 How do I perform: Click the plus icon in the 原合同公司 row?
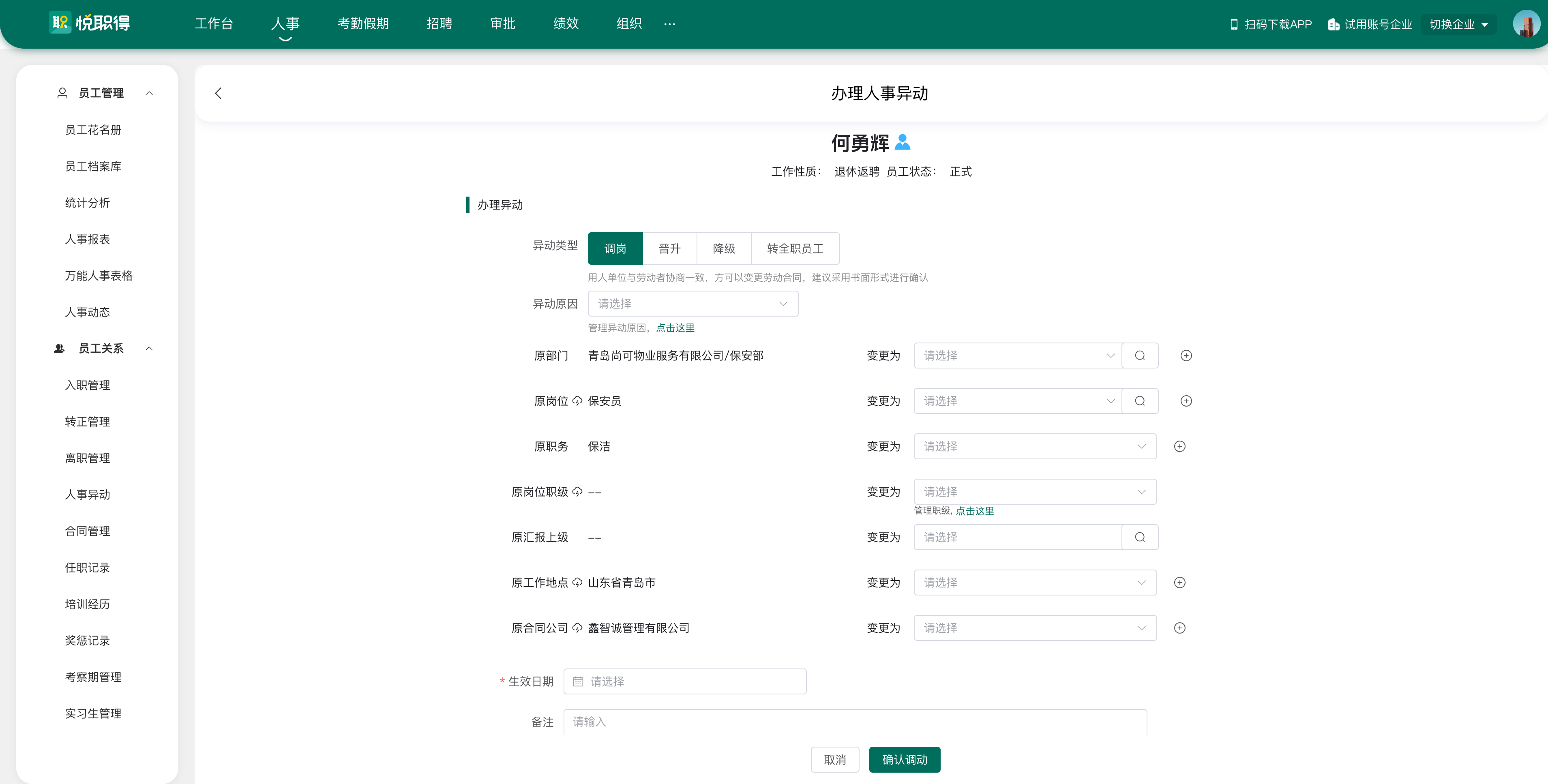1179,628
